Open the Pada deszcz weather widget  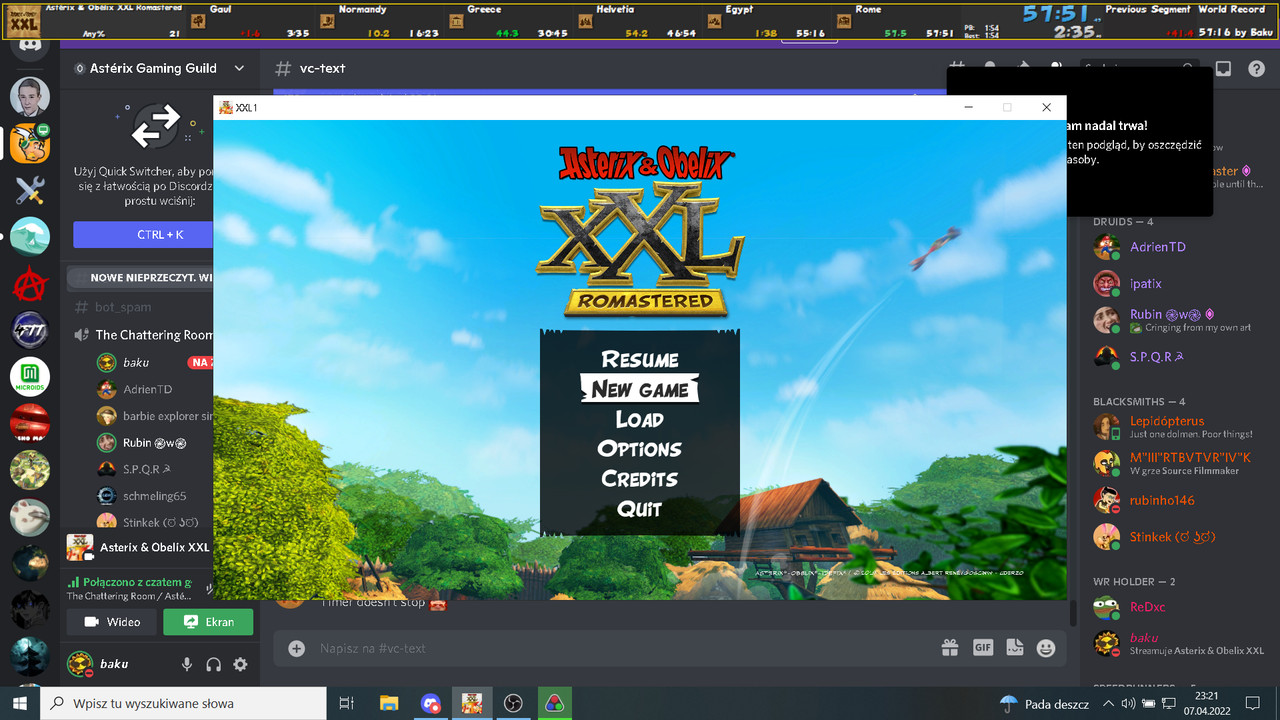tap(1044, 703)
